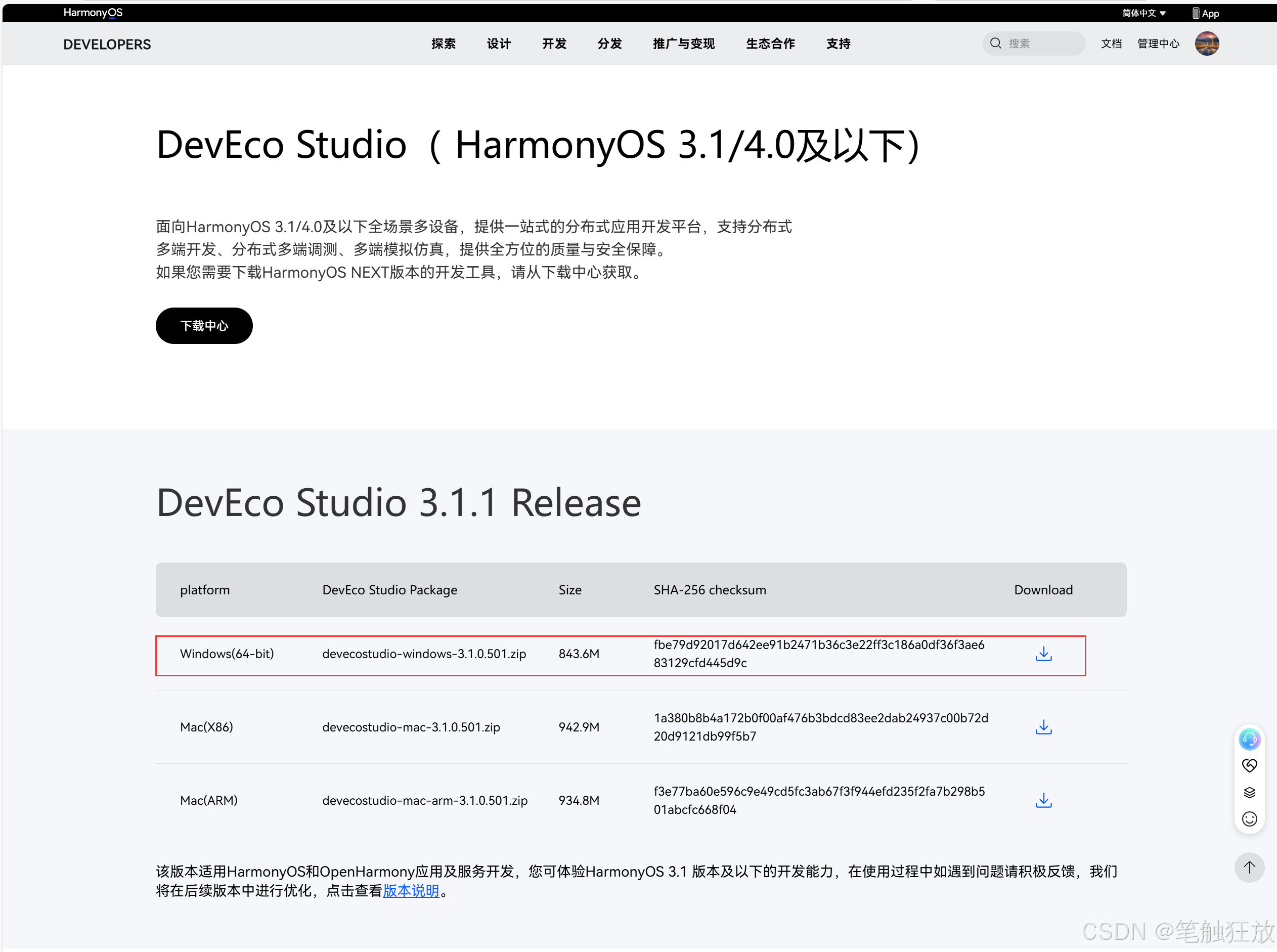Expand the 简体中文 language dropdown
Viewport: 1277px width, 952px height.
(1144, 13)
